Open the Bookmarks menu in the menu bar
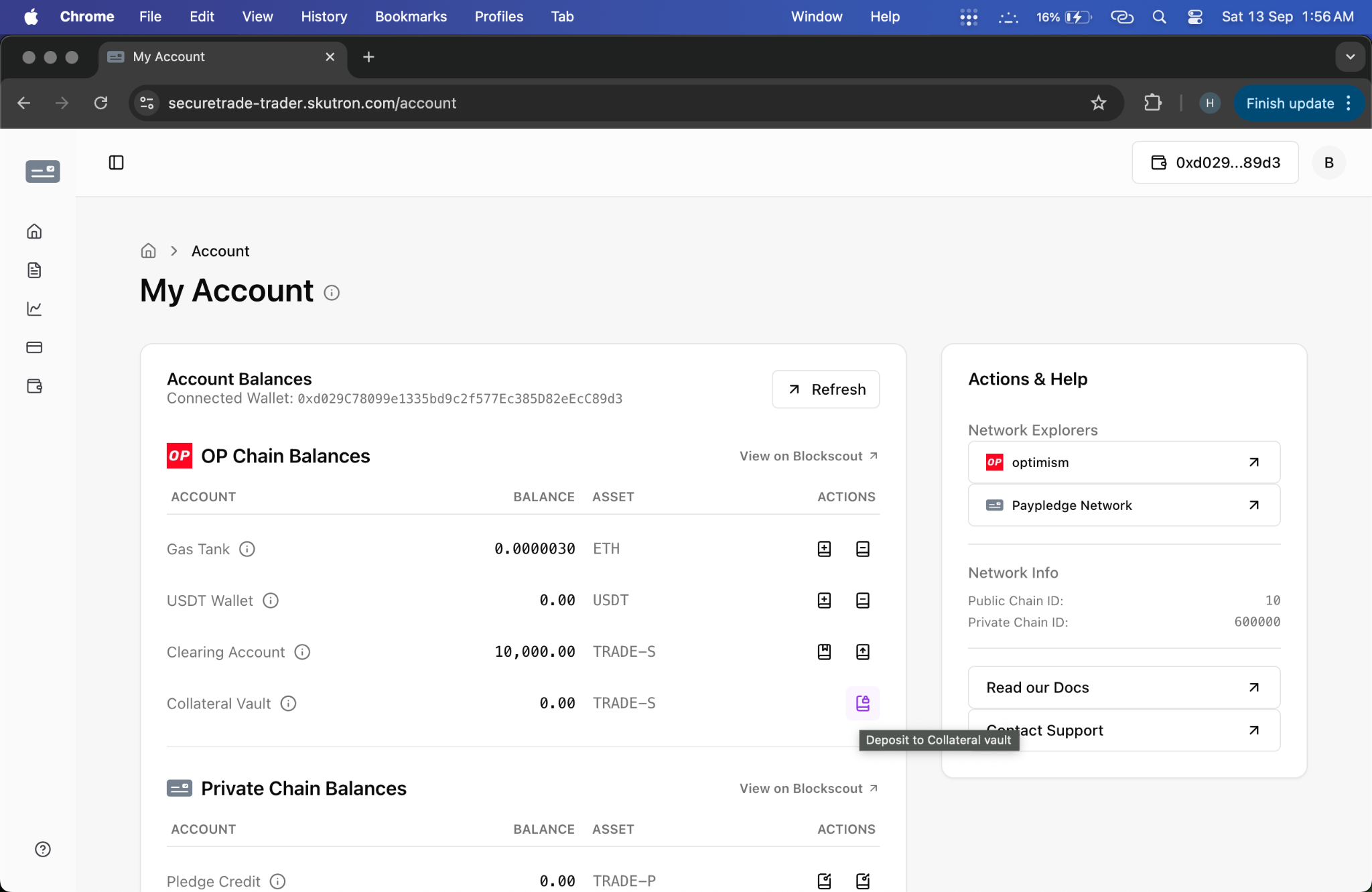The height and width of the screenshot is (892, 1372). click(x=411, y=17)
